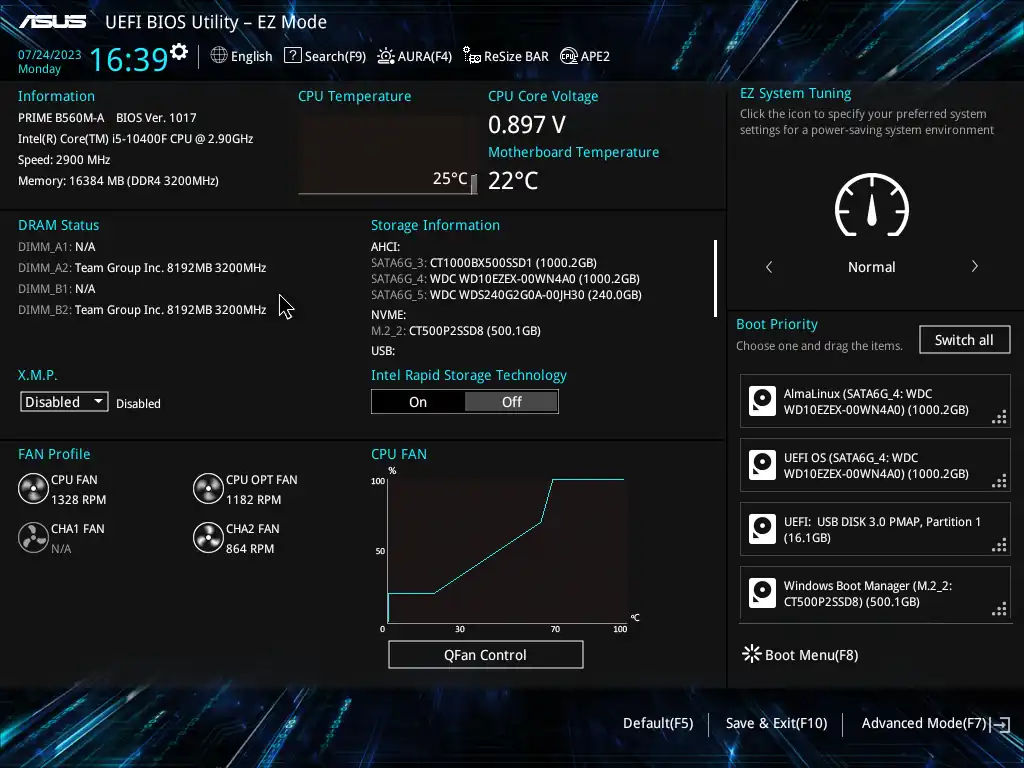Load Default(F5) settings

coord(658,723)
